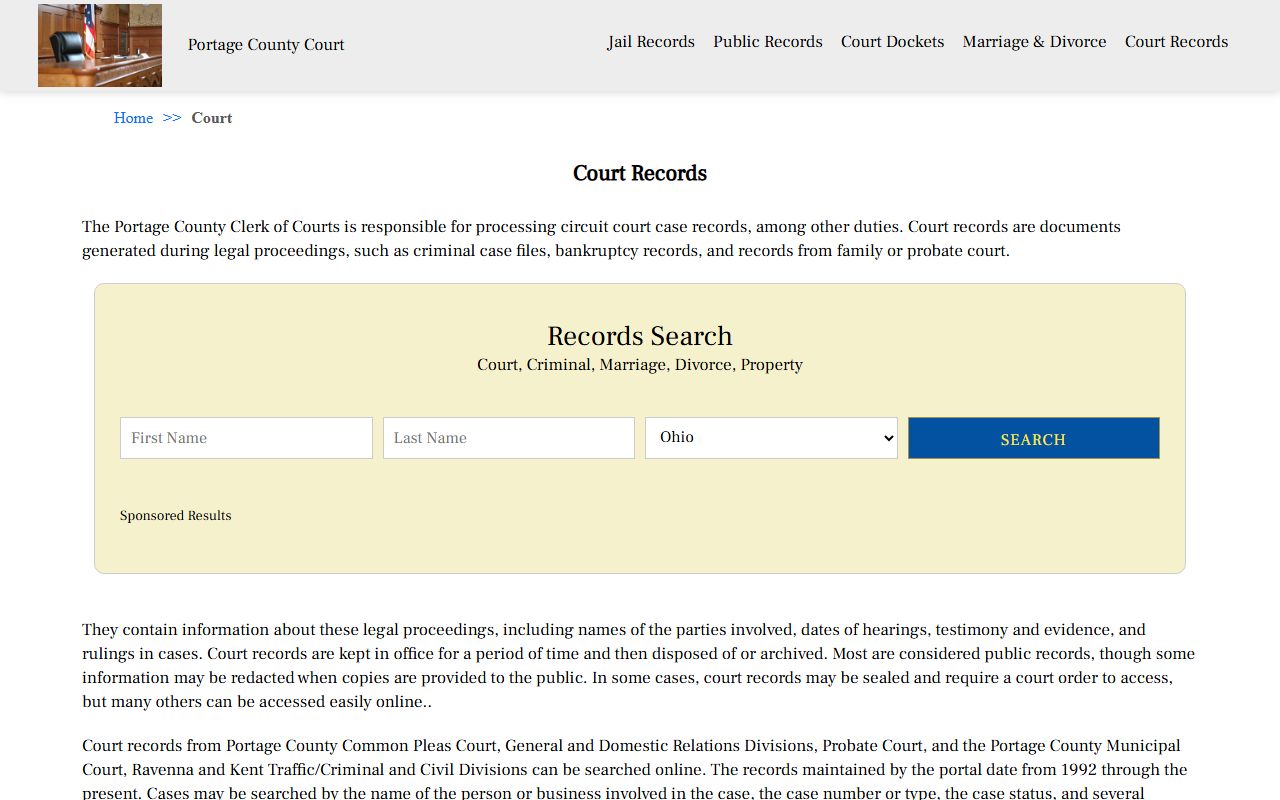Open Court Records in top navigation
The image size is (1280, 800).
(x=1177, y=42)
